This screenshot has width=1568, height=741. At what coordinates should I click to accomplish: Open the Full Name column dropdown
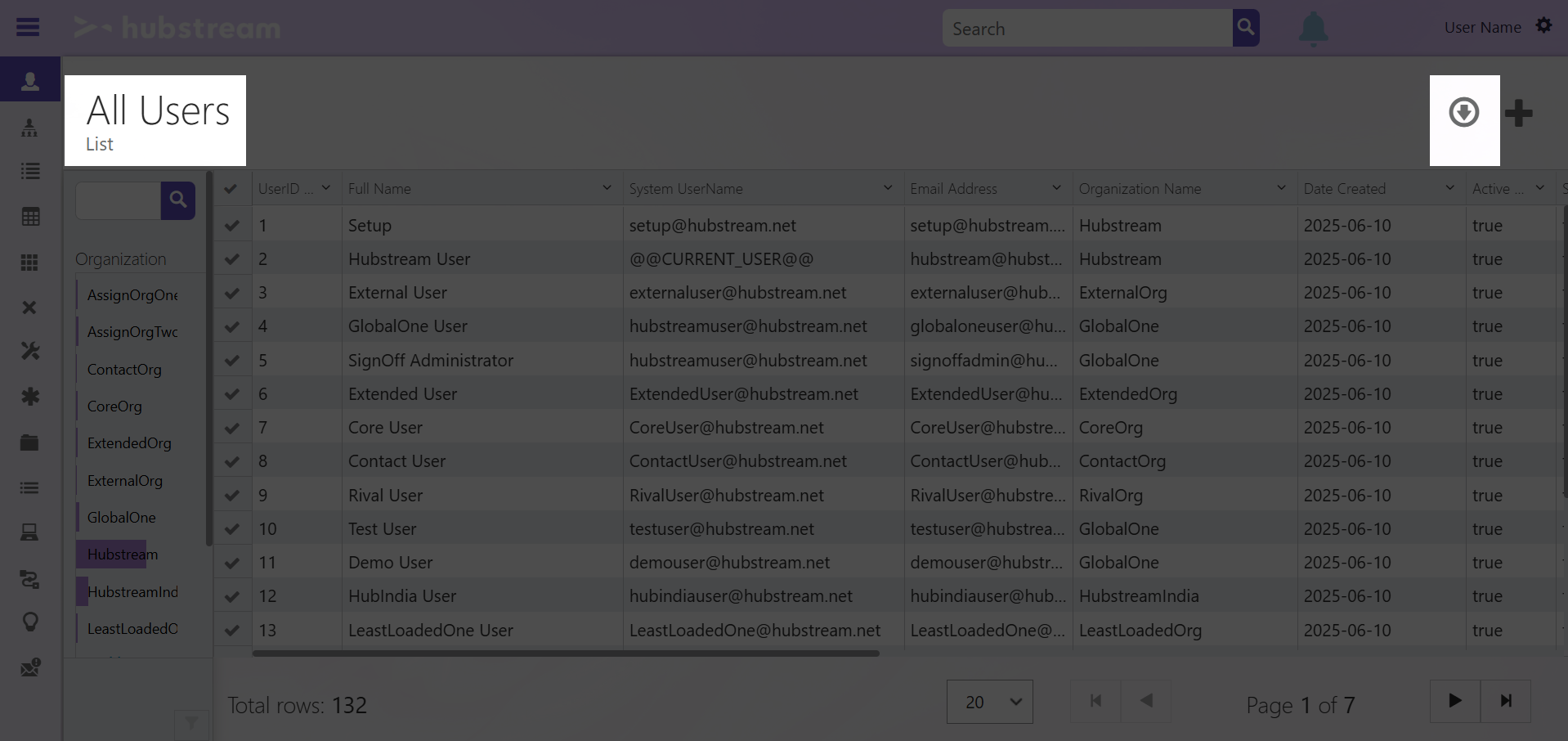click(x=606, y=187)
